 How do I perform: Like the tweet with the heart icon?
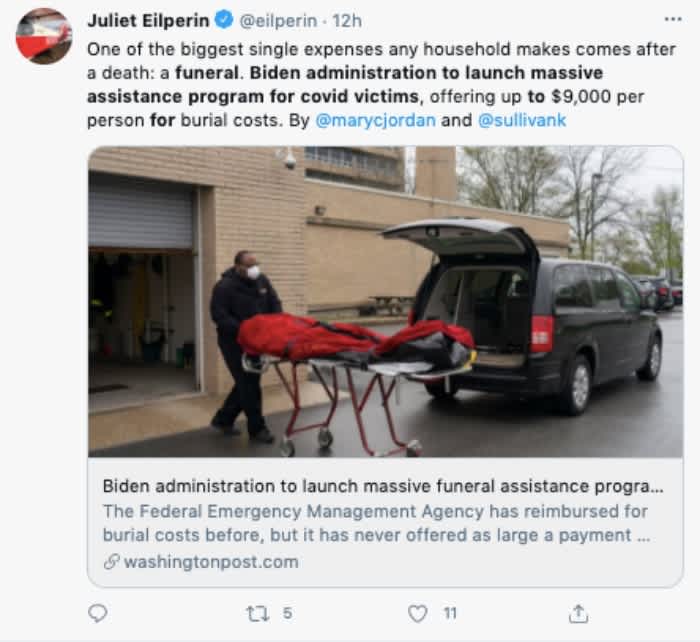(x=418, y=613)
